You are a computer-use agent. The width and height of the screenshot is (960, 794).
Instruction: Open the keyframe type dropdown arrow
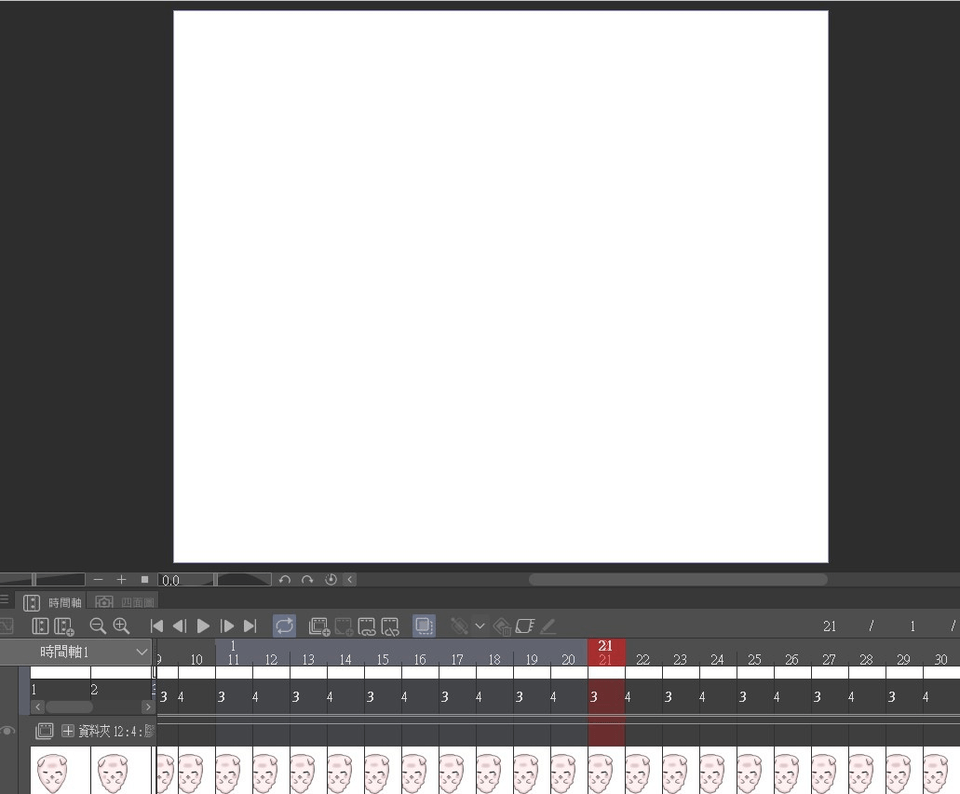point(480,626)
